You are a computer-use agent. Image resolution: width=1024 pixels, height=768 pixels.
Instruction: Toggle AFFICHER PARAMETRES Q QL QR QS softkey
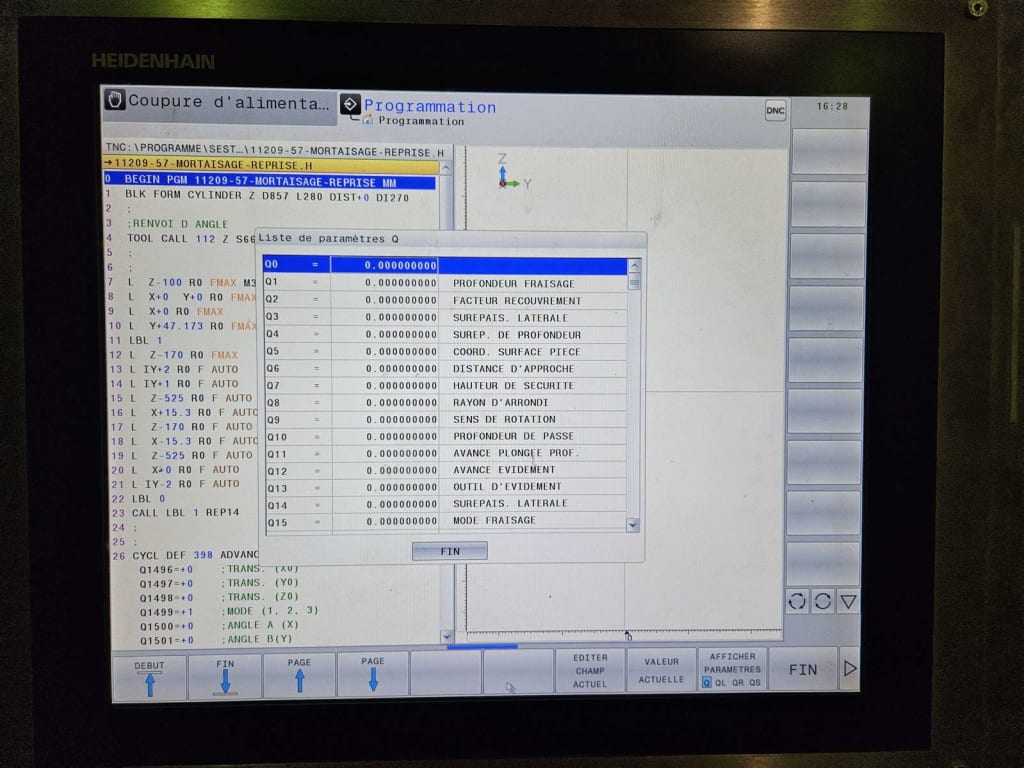point(731,669)
